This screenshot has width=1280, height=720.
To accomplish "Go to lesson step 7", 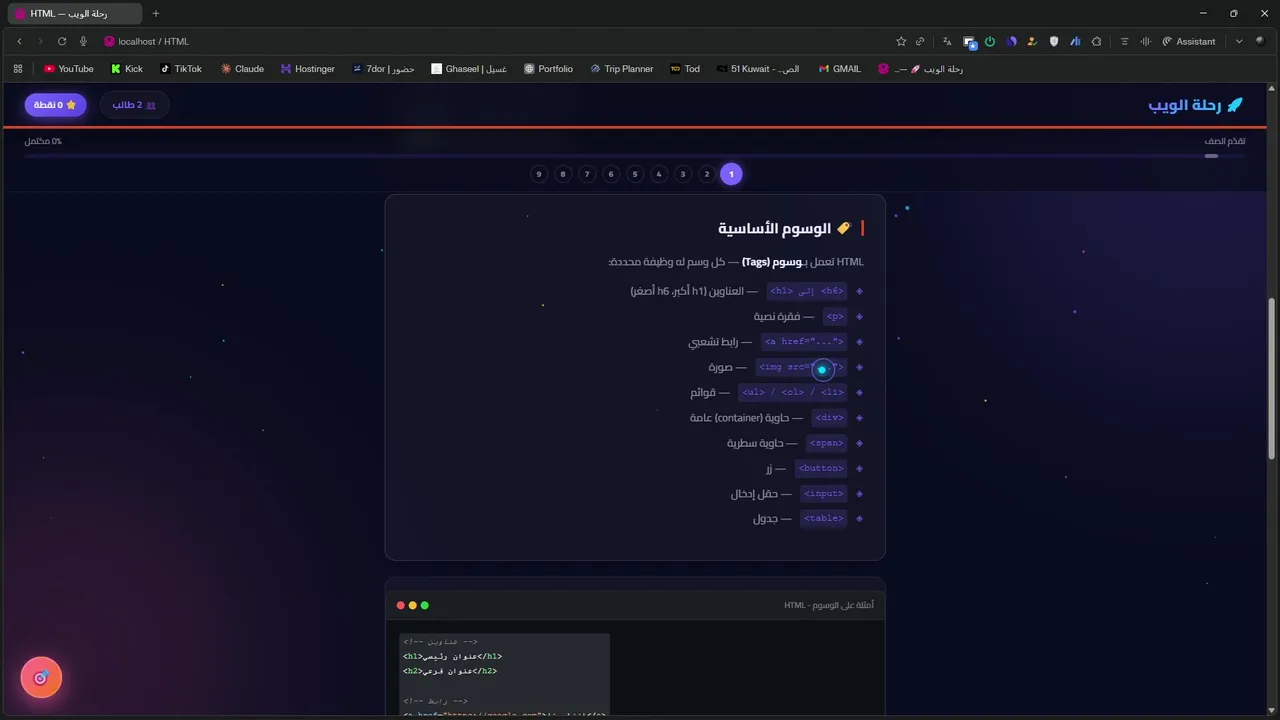I will (587, 174).
